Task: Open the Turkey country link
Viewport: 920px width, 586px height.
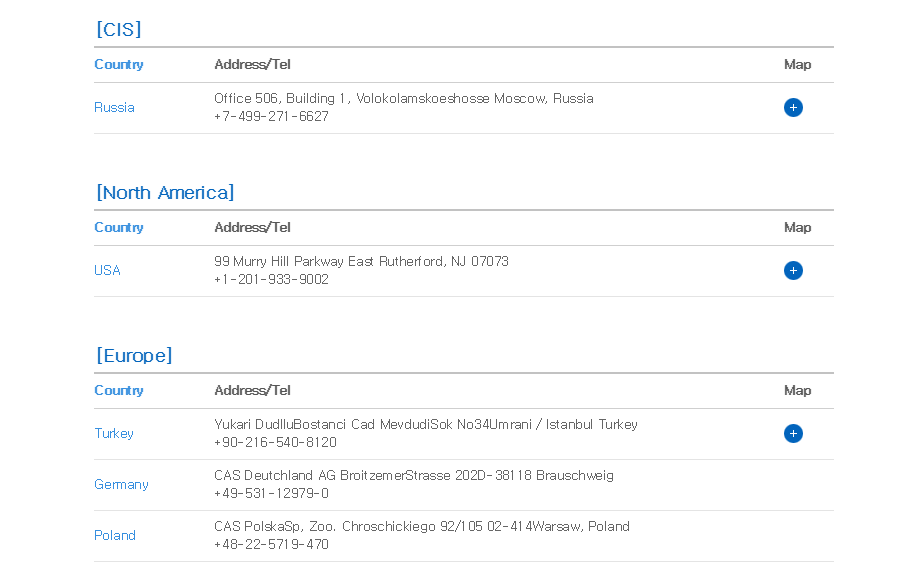Action: click(114, 434)
